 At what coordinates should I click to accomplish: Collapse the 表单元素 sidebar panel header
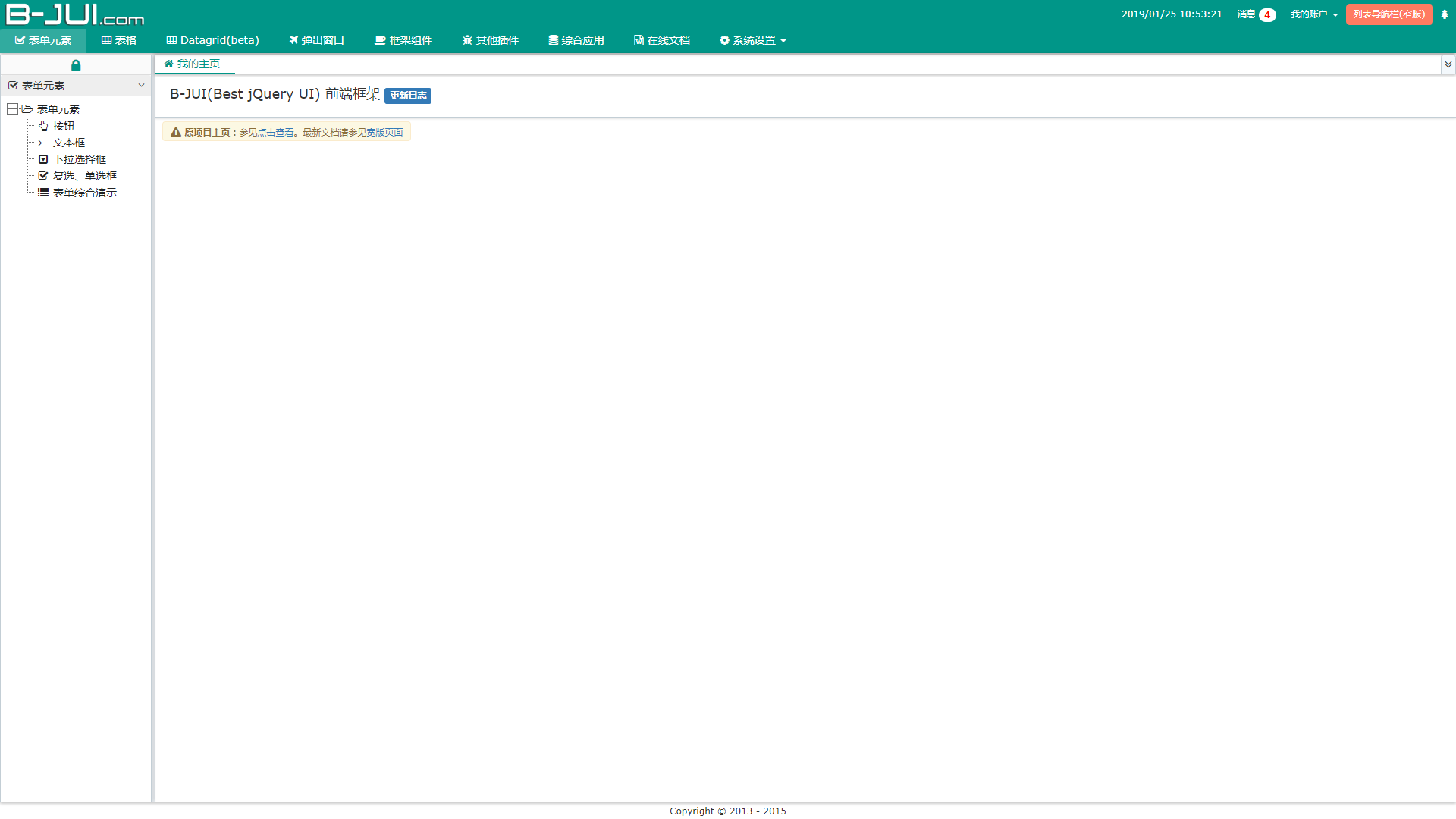point(141,86)
